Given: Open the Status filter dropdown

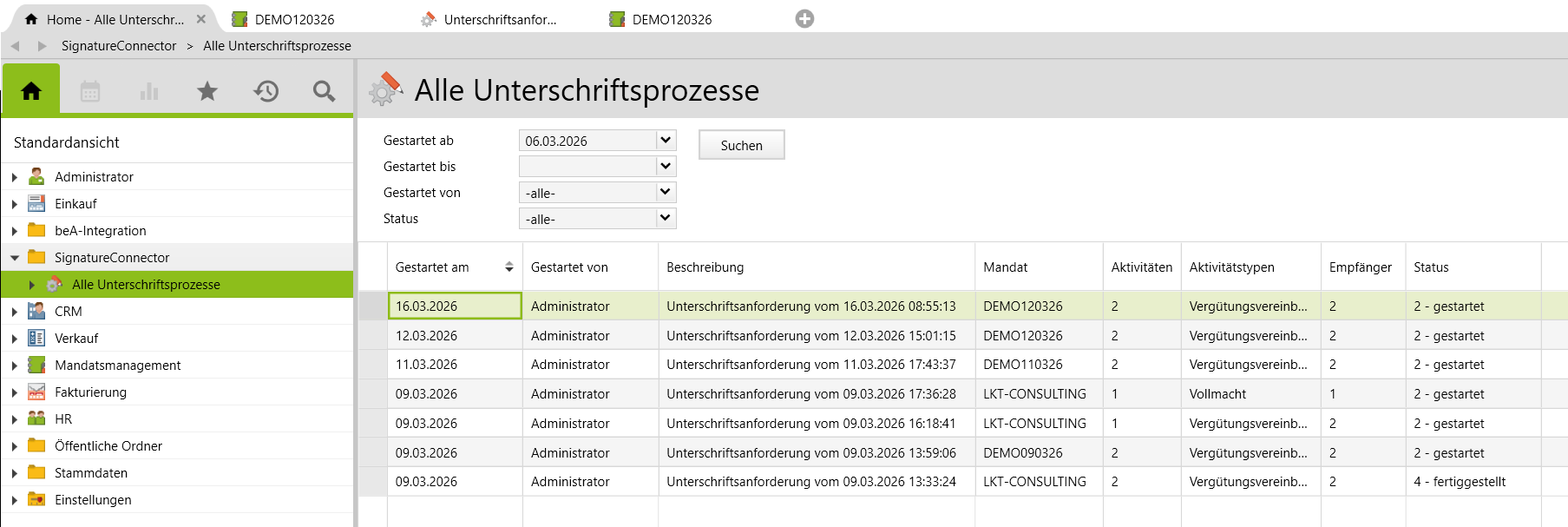Looking at the screenshot, I should pyautogui.click(x=666, y=218).
